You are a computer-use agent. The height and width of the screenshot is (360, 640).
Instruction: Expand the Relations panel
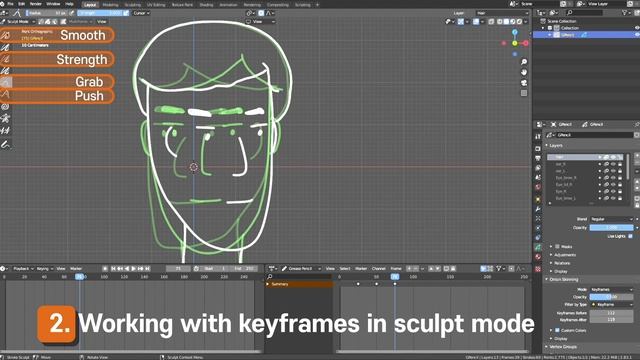(x=562, y=263)
